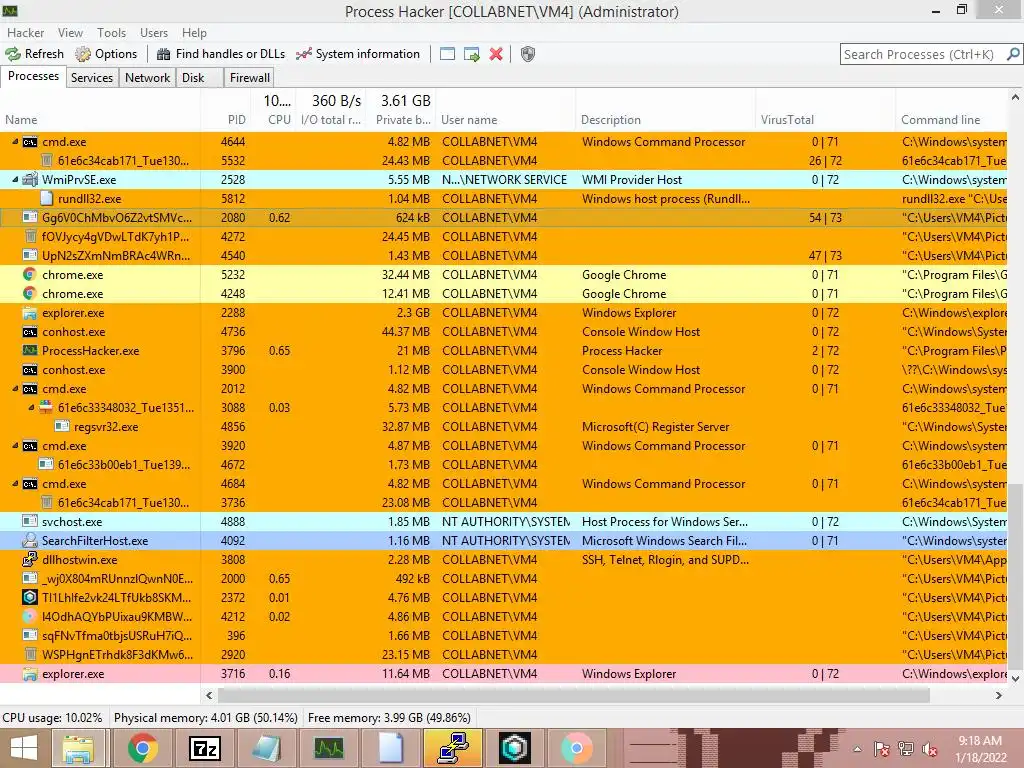Select the rundll32.exe process row
The image size is (1024, 768).
point(504,199)
